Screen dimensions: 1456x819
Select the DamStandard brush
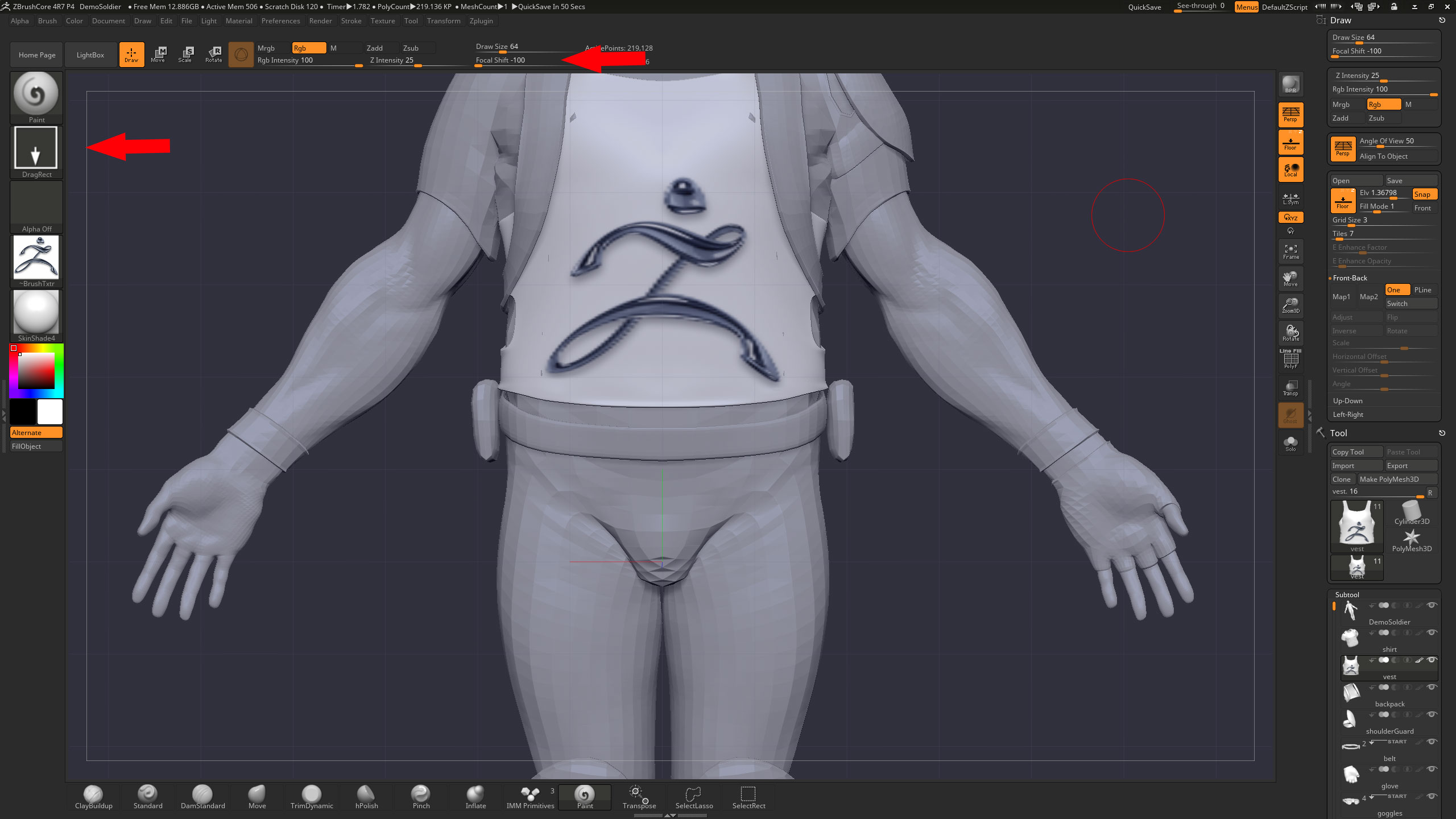tap(202, 796)
